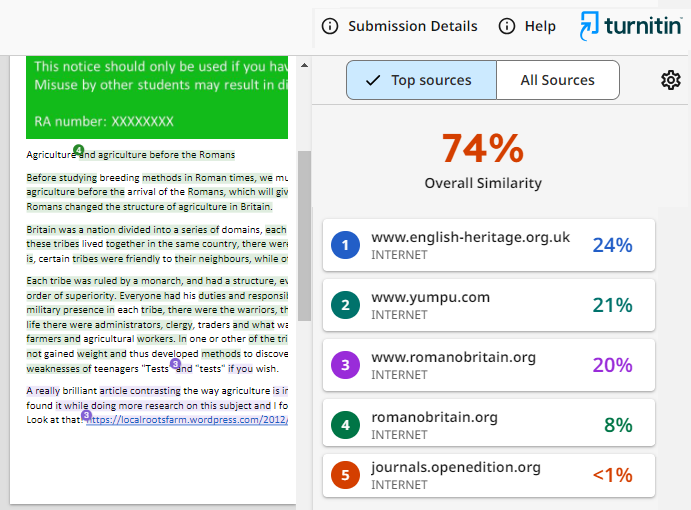Click the Turnitin logo
The image size is (691, 510).
coord(631,25)
